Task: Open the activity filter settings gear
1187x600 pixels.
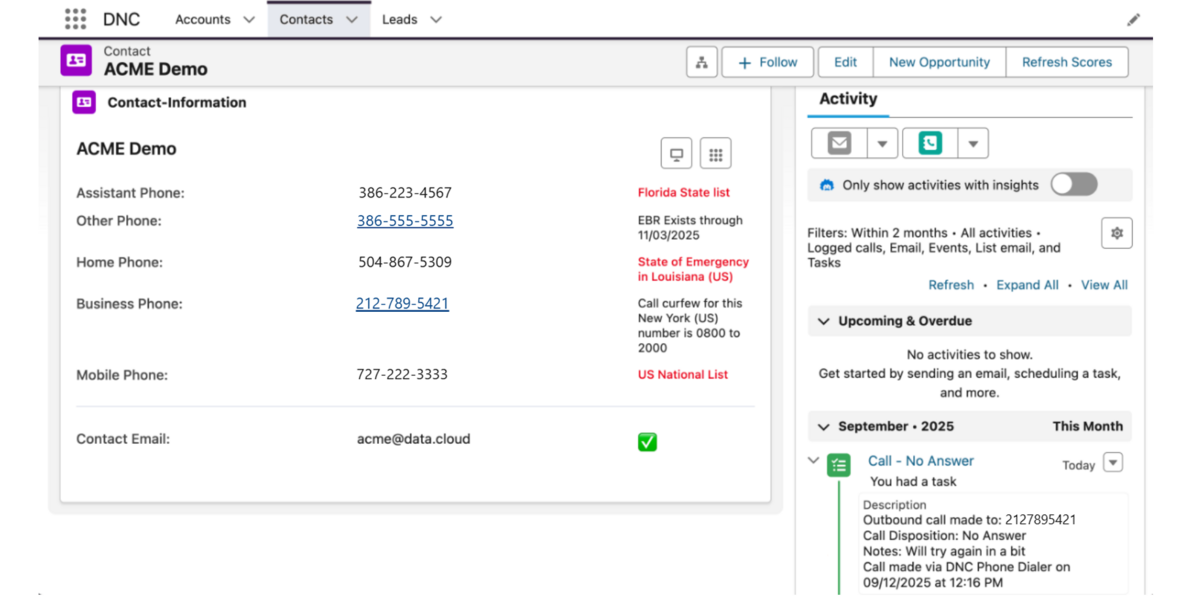Action: coord(1116,233)
